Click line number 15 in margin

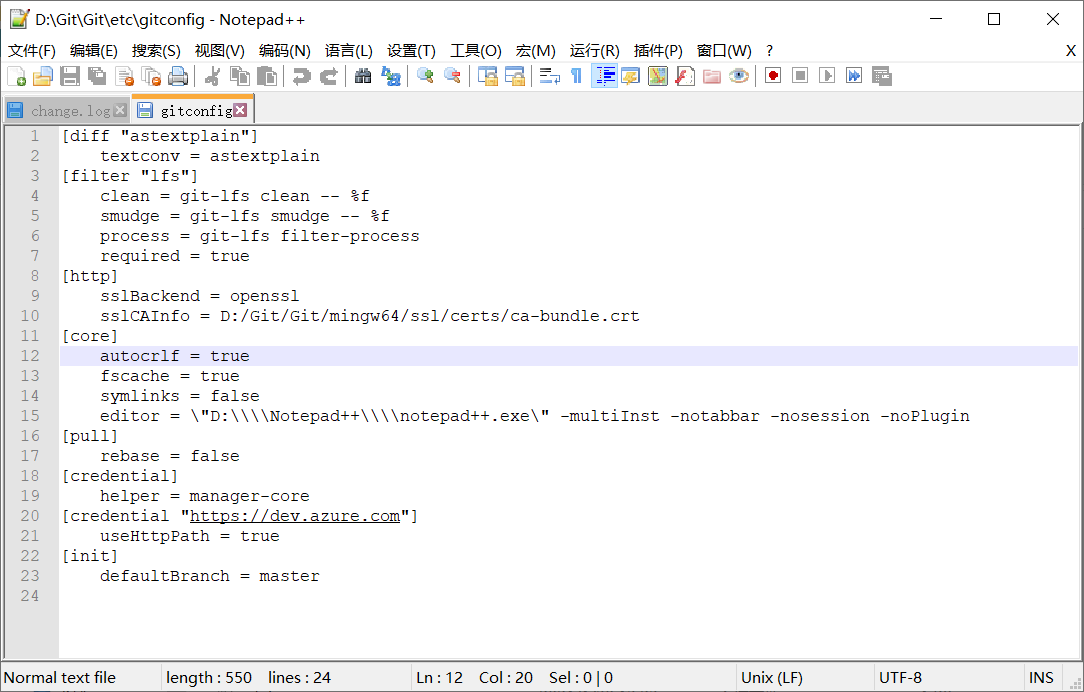(x=30, y=415)
